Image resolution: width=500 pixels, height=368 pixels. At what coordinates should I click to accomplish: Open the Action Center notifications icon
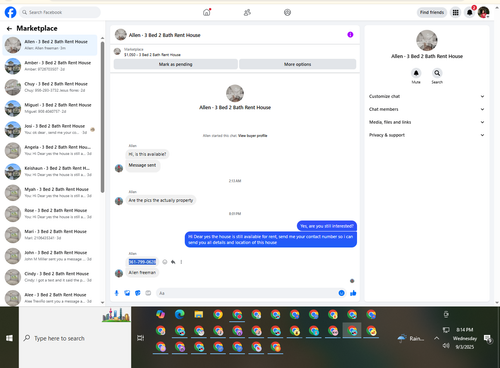tap(488, 339)
